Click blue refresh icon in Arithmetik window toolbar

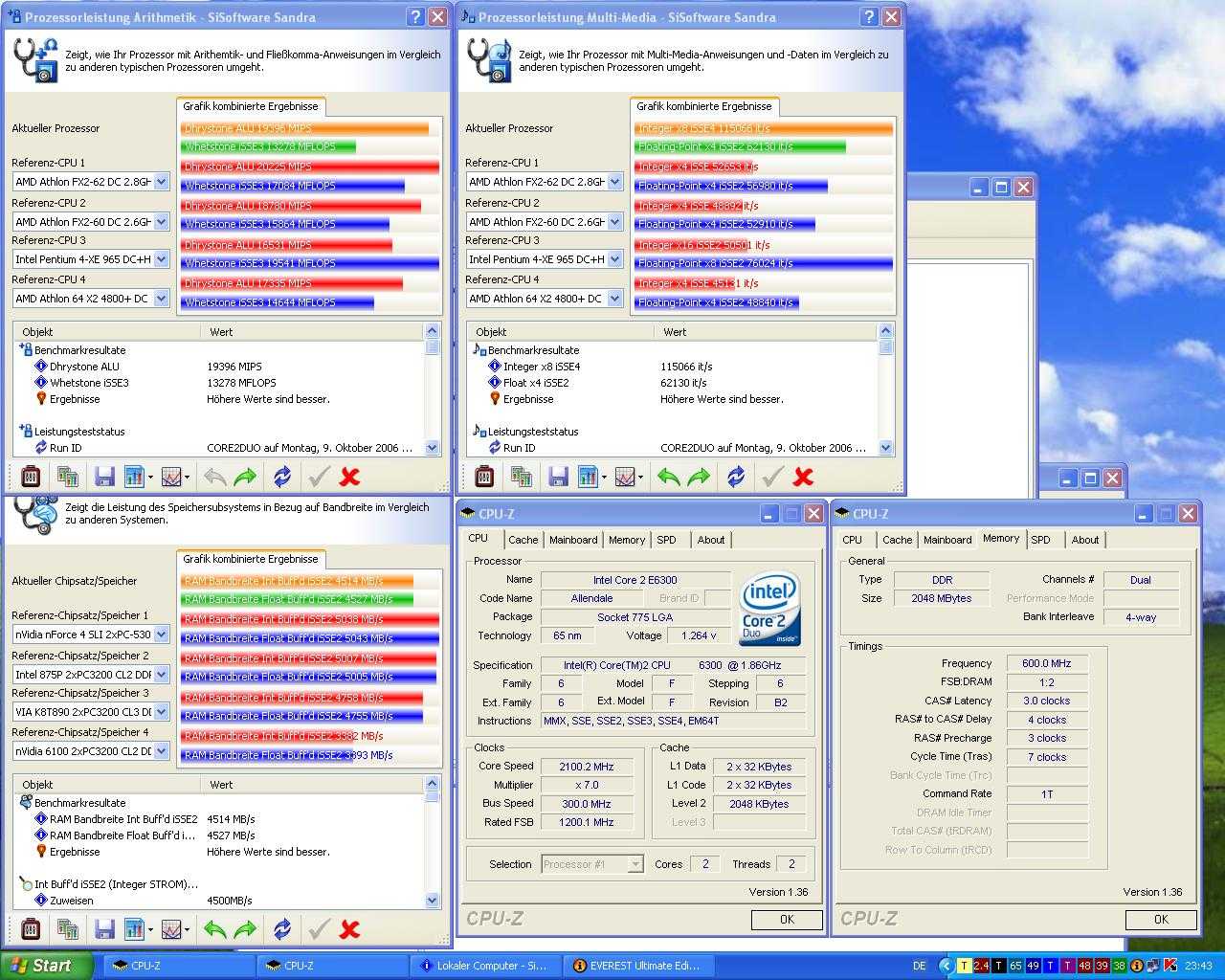[x=282, y=476]
